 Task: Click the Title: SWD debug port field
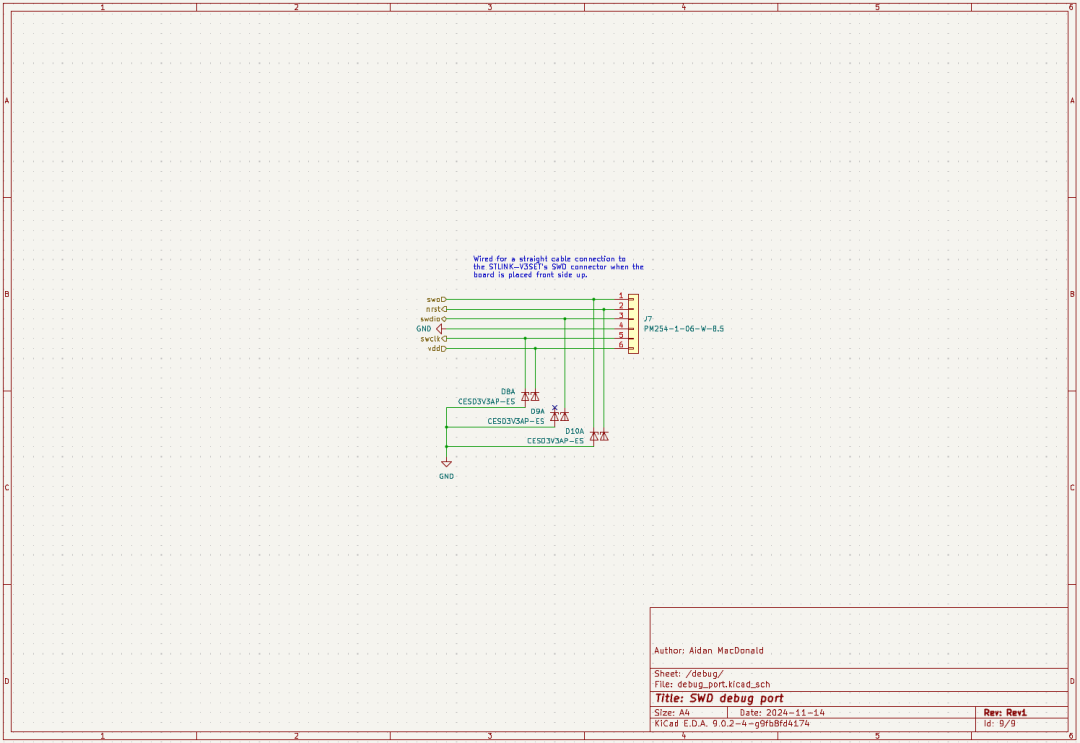(x=719, y=698)
